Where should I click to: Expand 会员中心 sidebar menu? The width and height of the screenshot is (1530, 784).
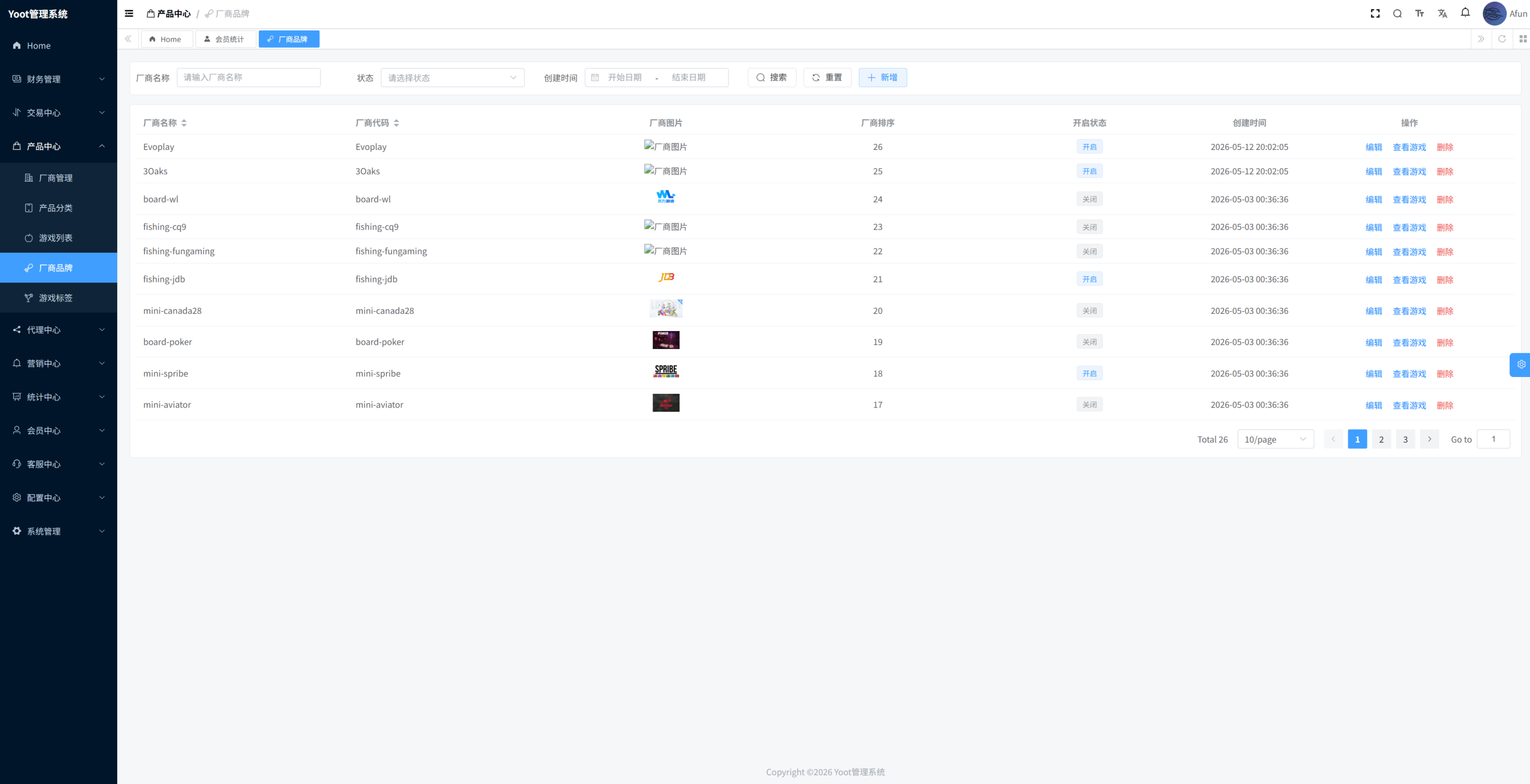[x=59, y=430]
